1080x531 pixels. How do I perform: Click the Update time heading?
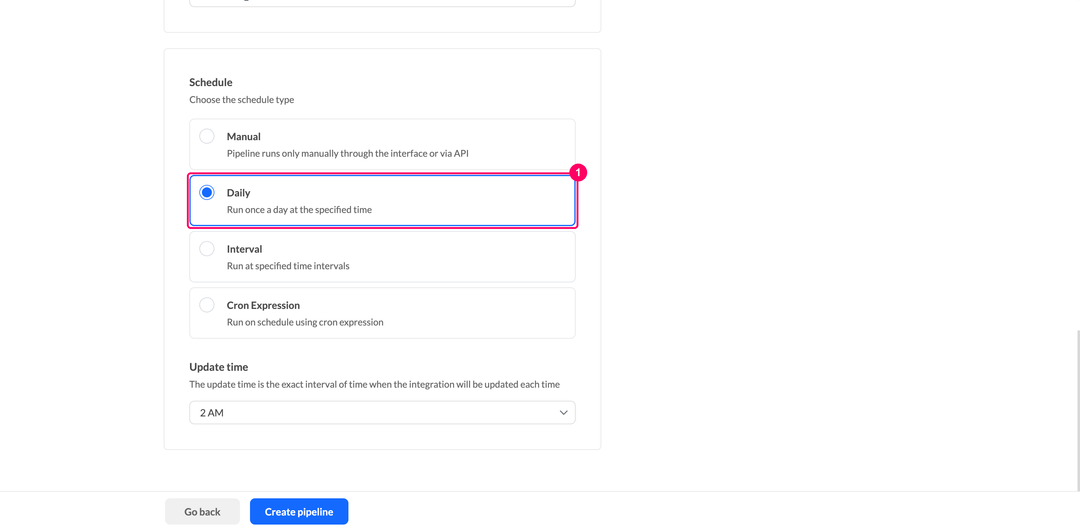point(218,367)
